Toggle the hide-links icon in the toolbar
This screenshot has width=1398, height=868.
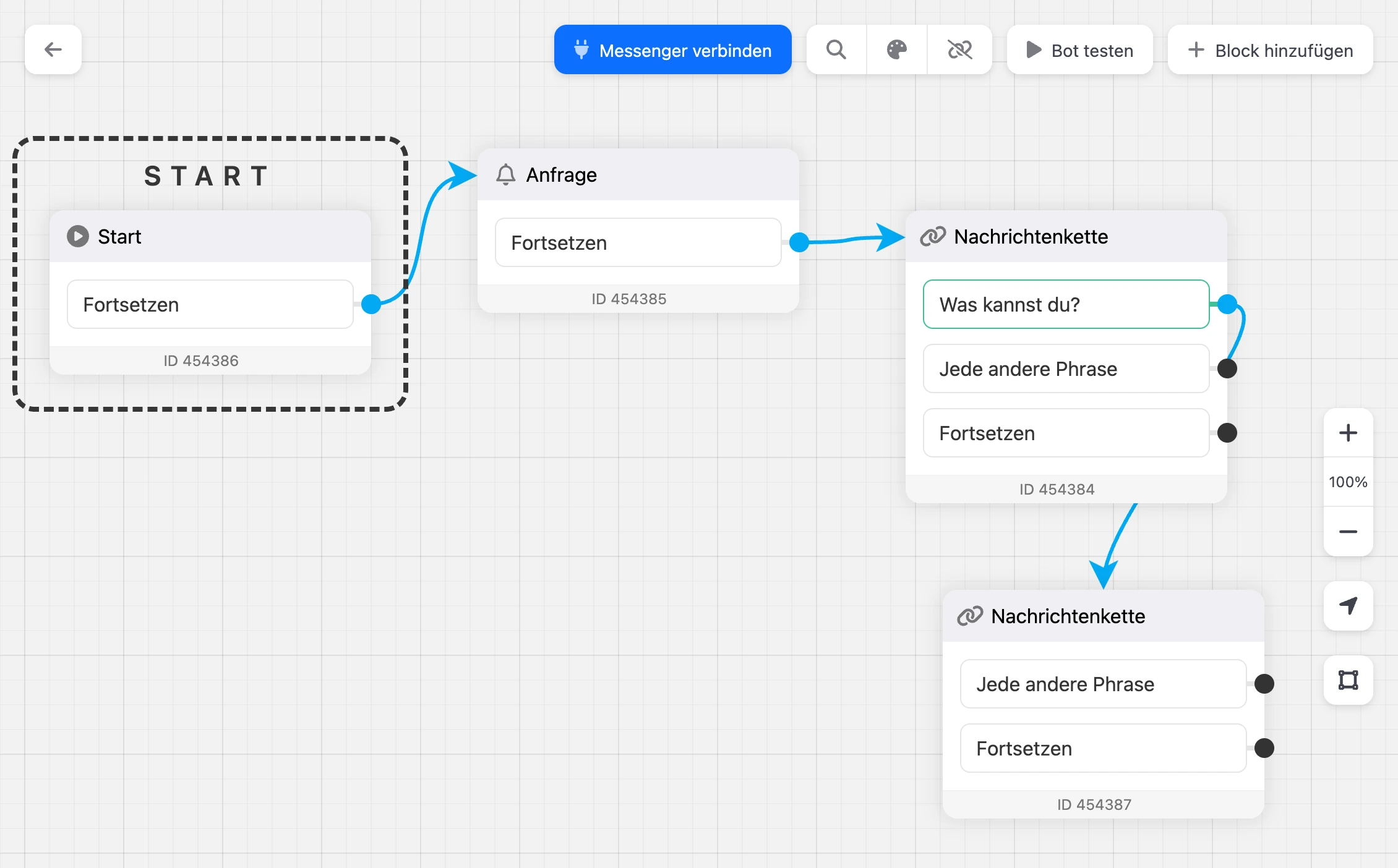coord(959,49)
